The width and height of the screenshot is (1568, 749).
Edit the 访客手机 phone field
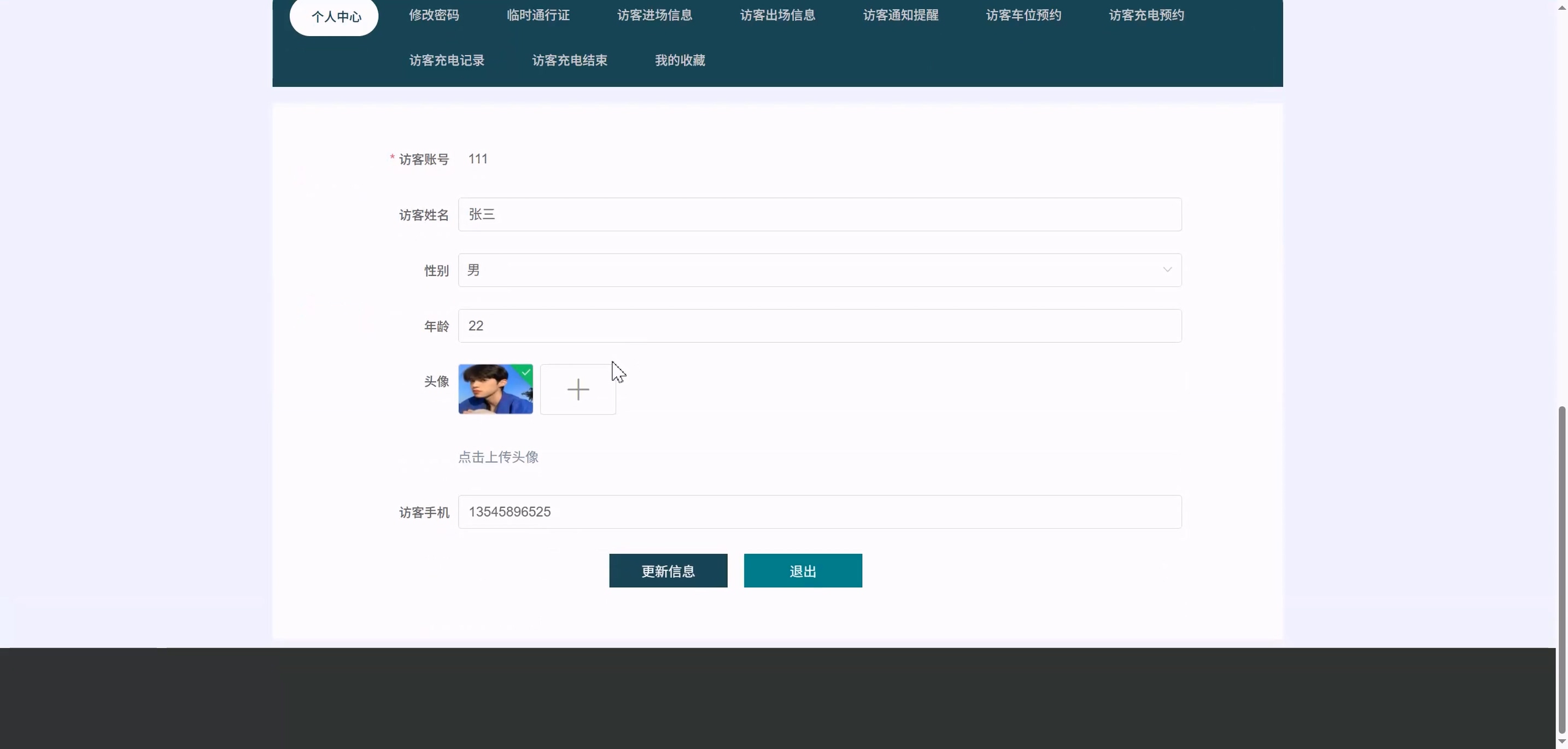[820, 512]
